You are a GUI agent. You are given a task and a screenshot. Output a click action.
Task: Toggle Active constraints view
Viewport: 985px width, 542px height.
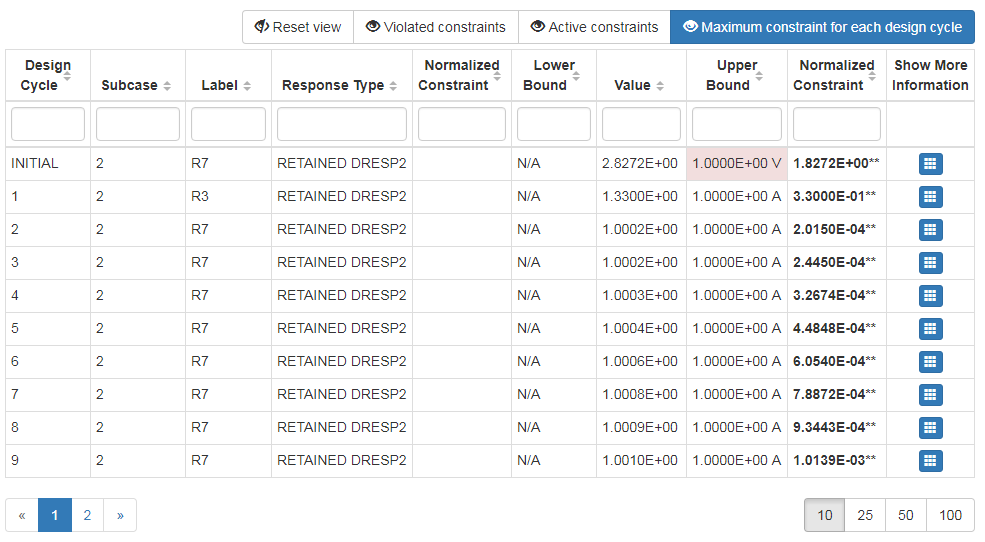594,27
